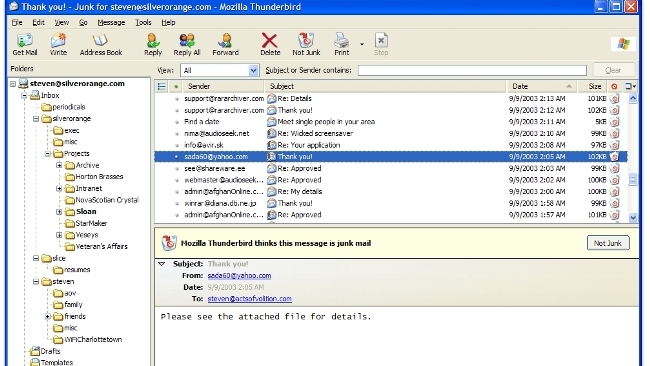
Task: Click the envelope icon of 'Re: Wicked screensaver' message
Action: (x=272, y=133)
